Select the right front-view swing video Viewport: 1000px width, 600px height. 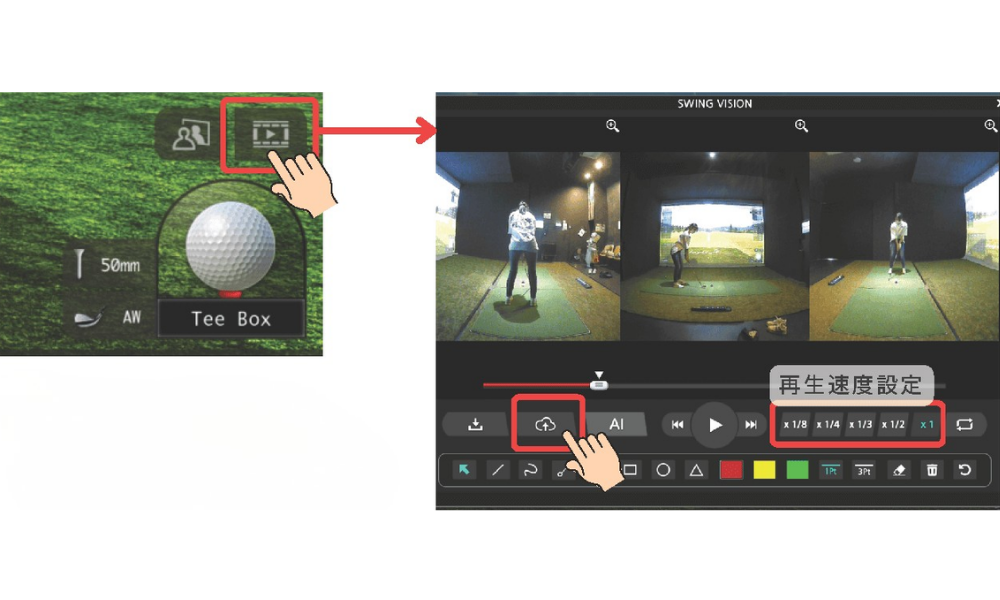tap(904, 246)
